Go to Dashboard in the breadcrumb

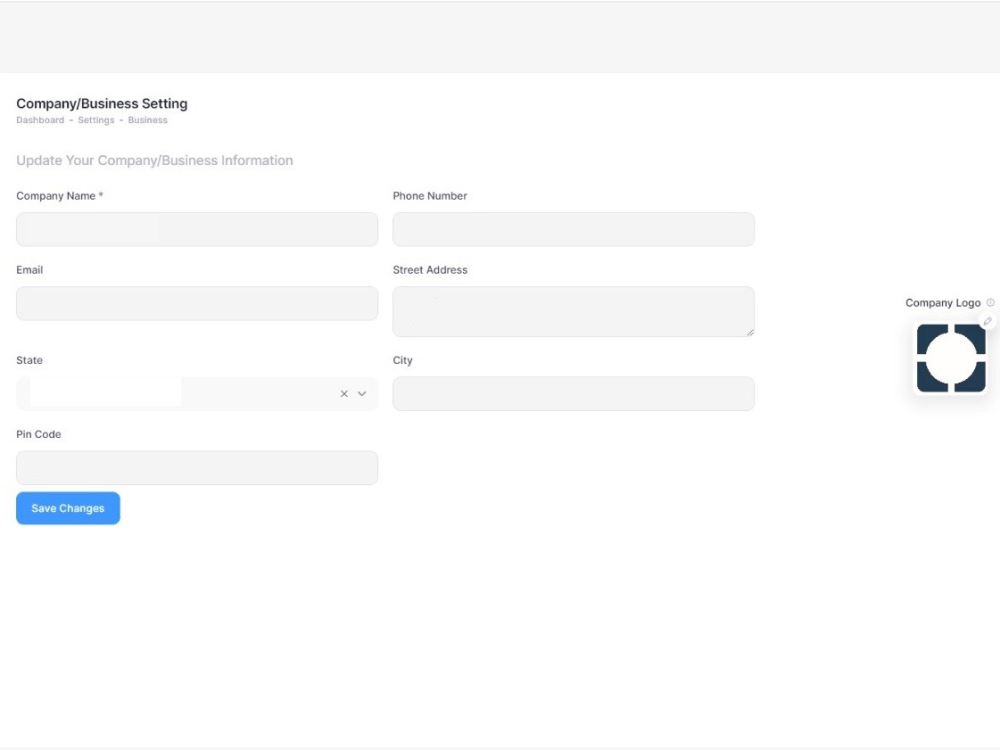tap(40, 120)
